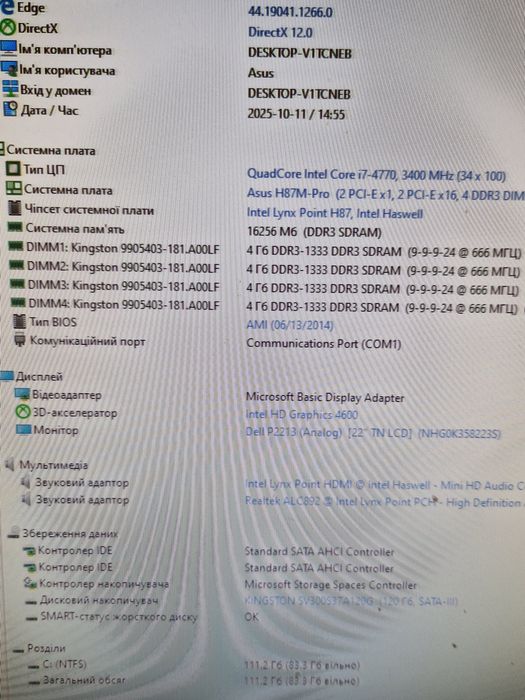Select the Розділи section header
Screen dimensions: 525x700
click(x=46, y=648)
